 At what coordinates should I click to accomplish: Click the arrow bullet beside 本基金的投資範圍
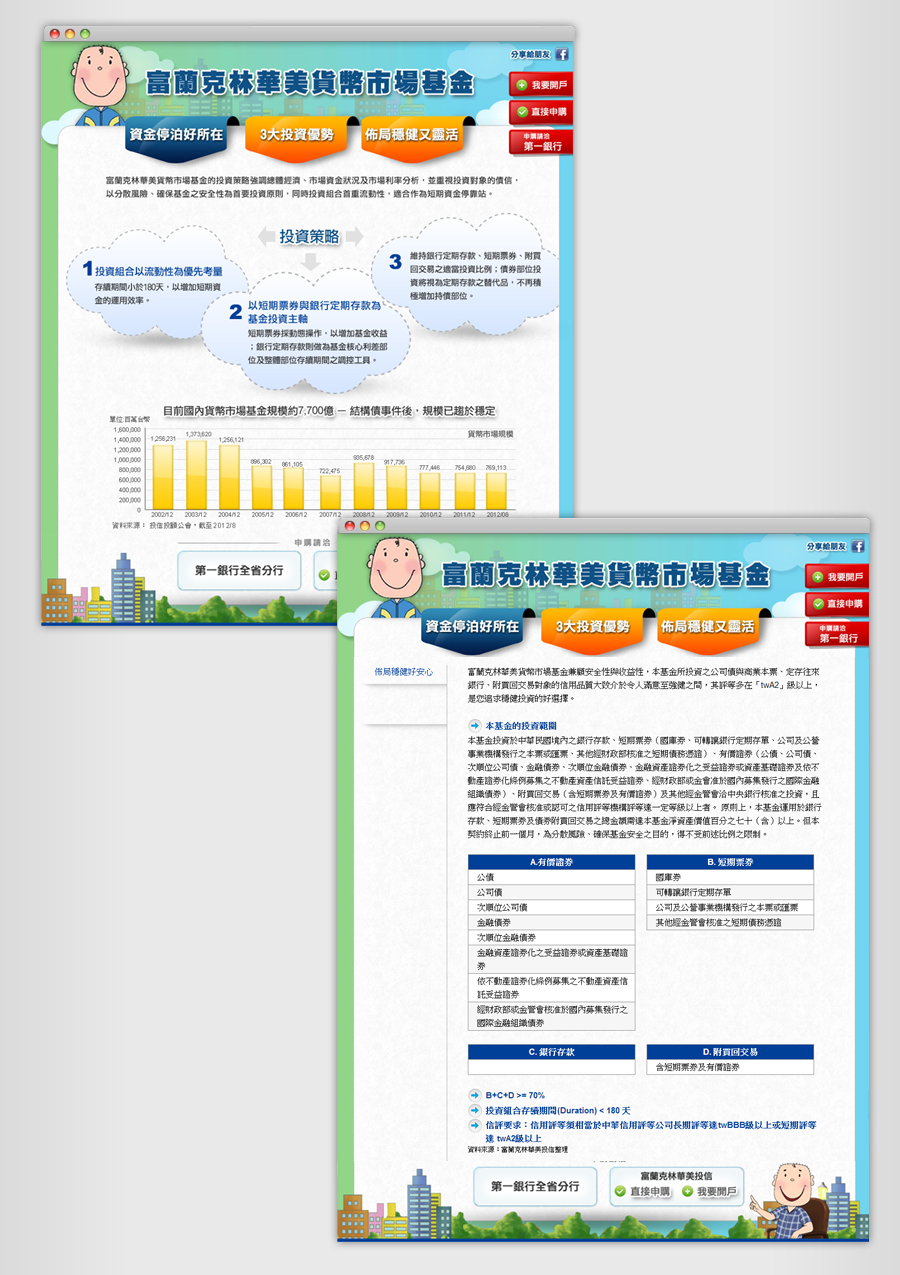coord(474,724)
